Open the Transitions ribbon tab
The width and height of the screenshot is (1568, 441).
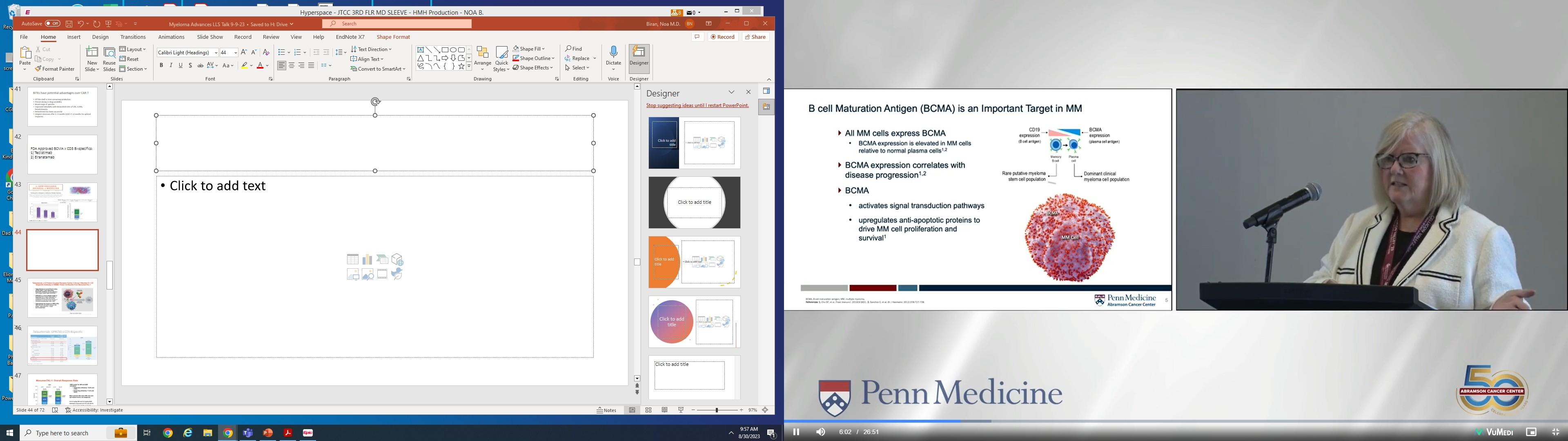coord(133,37)
